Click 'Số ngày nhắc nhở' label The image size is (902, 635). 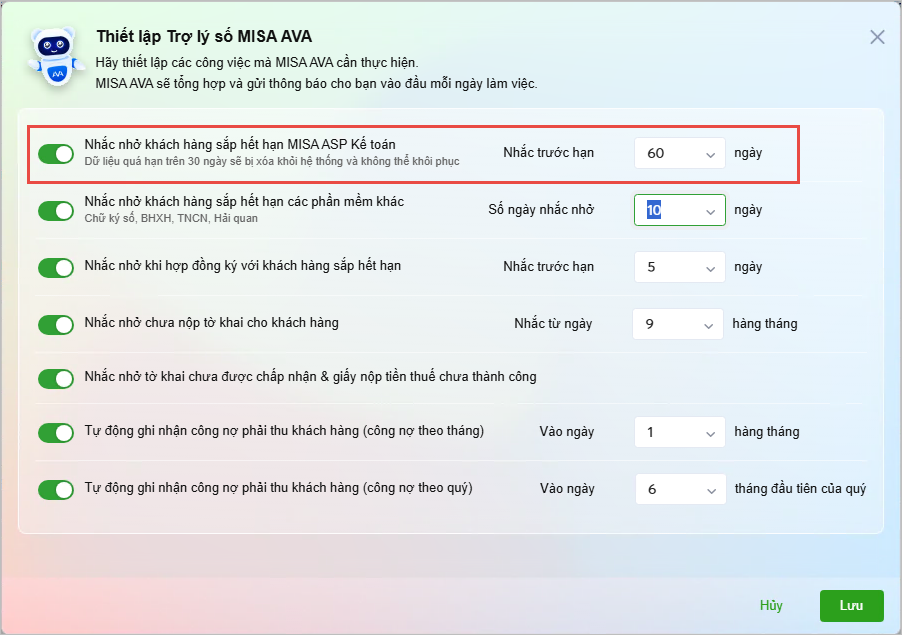pyautogui.click(x=541, y=210)
